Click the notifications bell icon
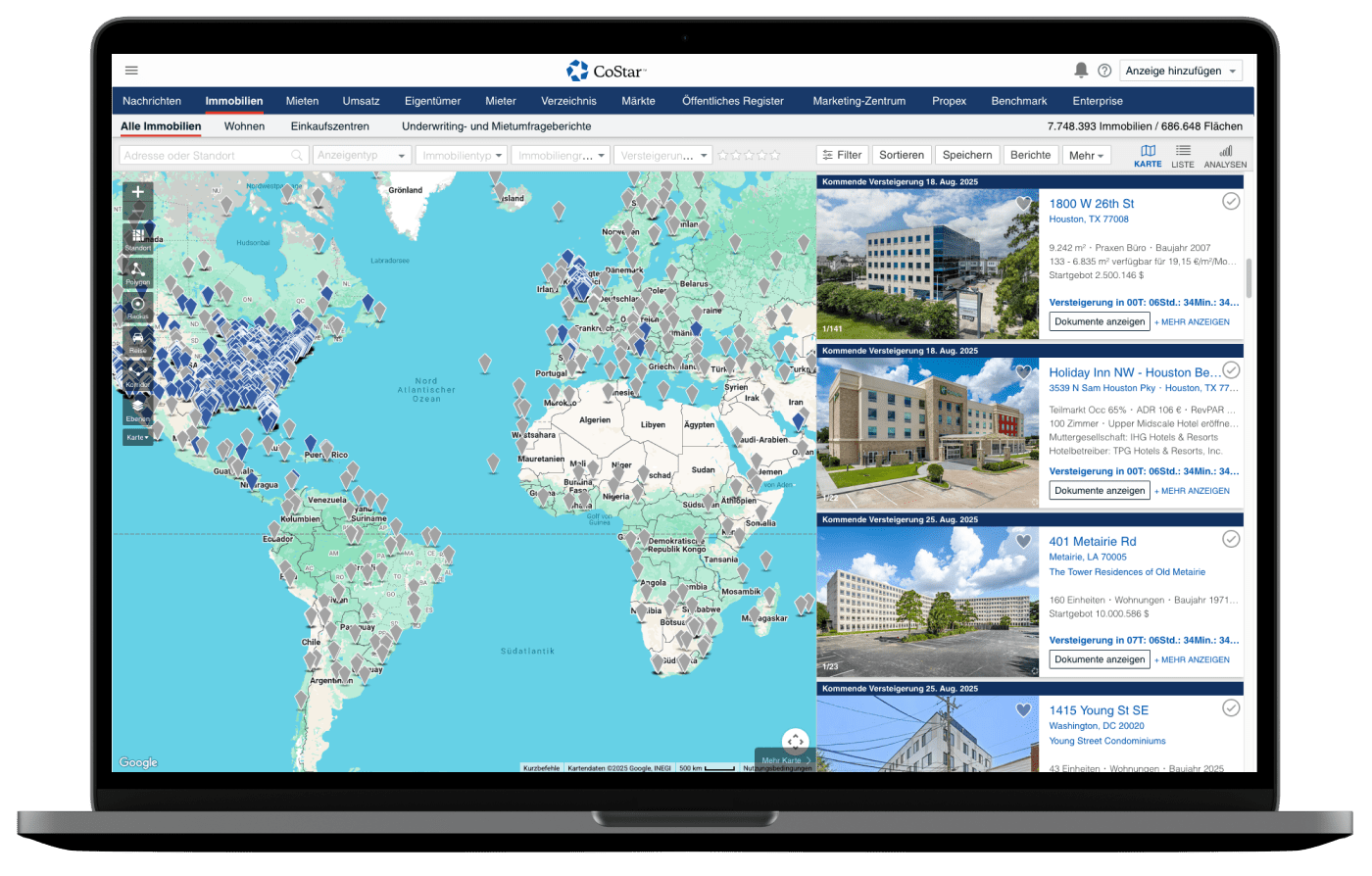This screenshot has height=876, width=1372. coord(1081,71)
